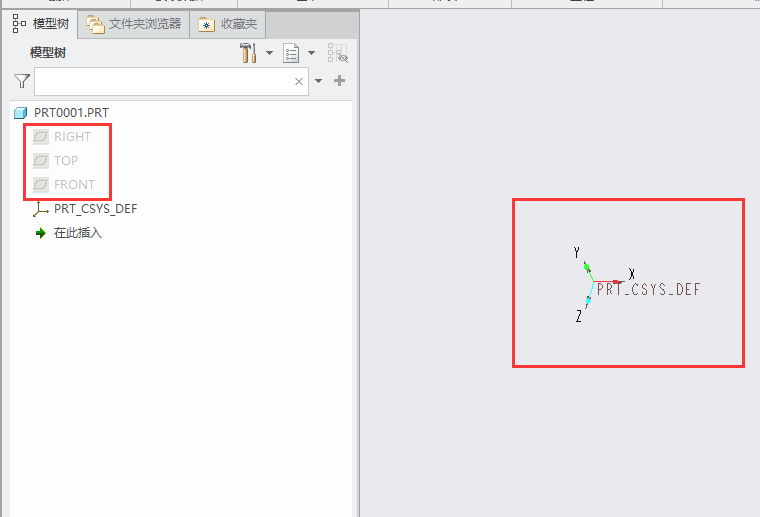Click the green Y axis in viewport

589,272
